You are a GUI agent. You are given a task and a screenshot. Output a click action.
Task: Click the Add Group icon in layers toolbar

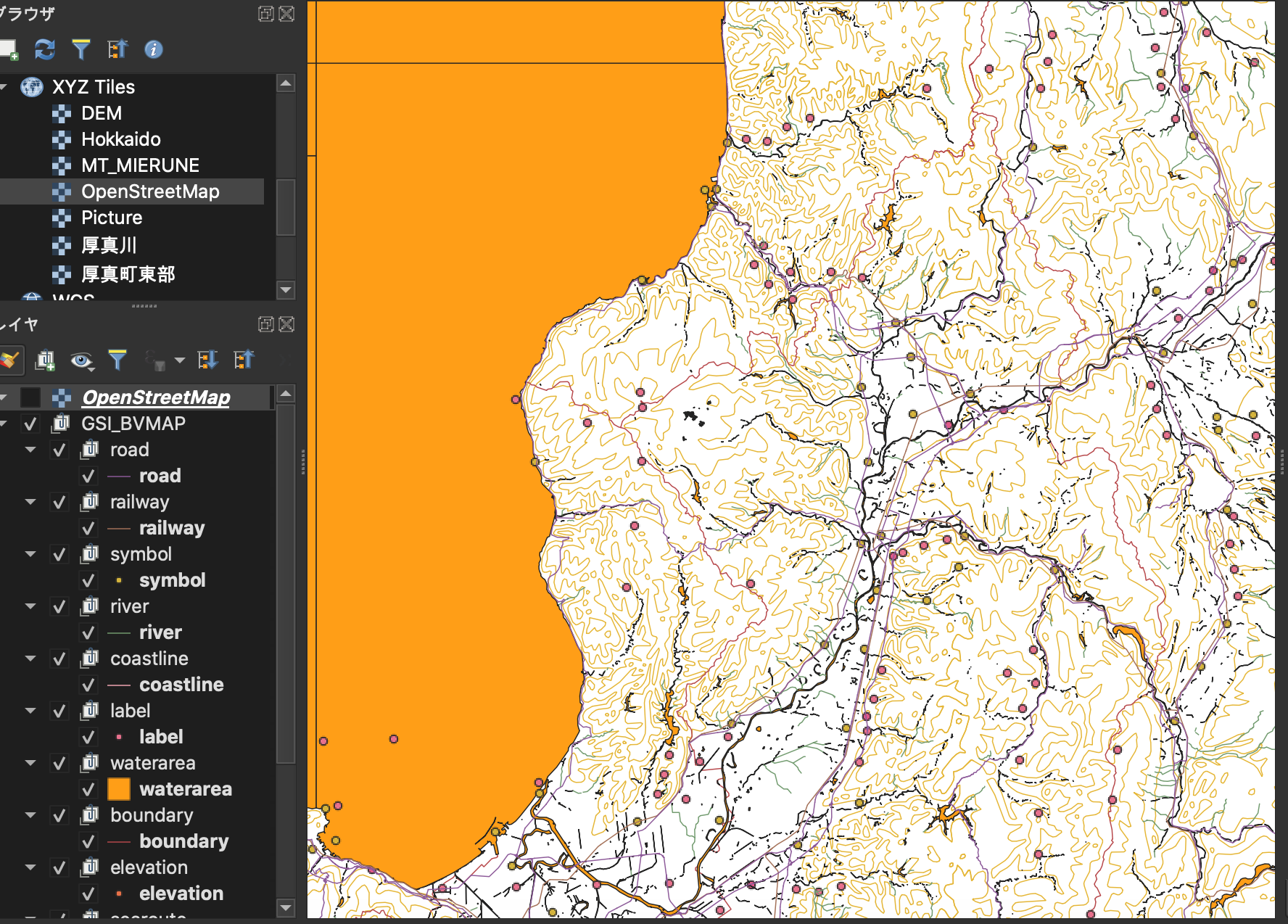(x=45, y=360)
